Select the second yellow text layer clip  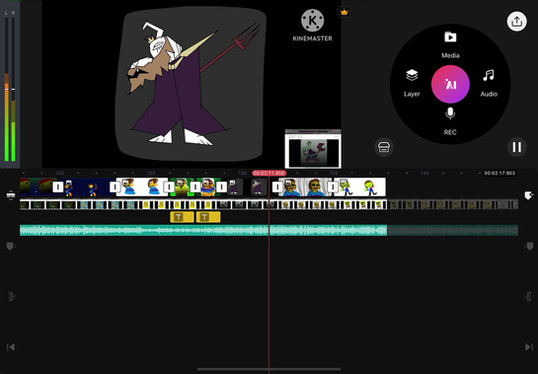208,217
